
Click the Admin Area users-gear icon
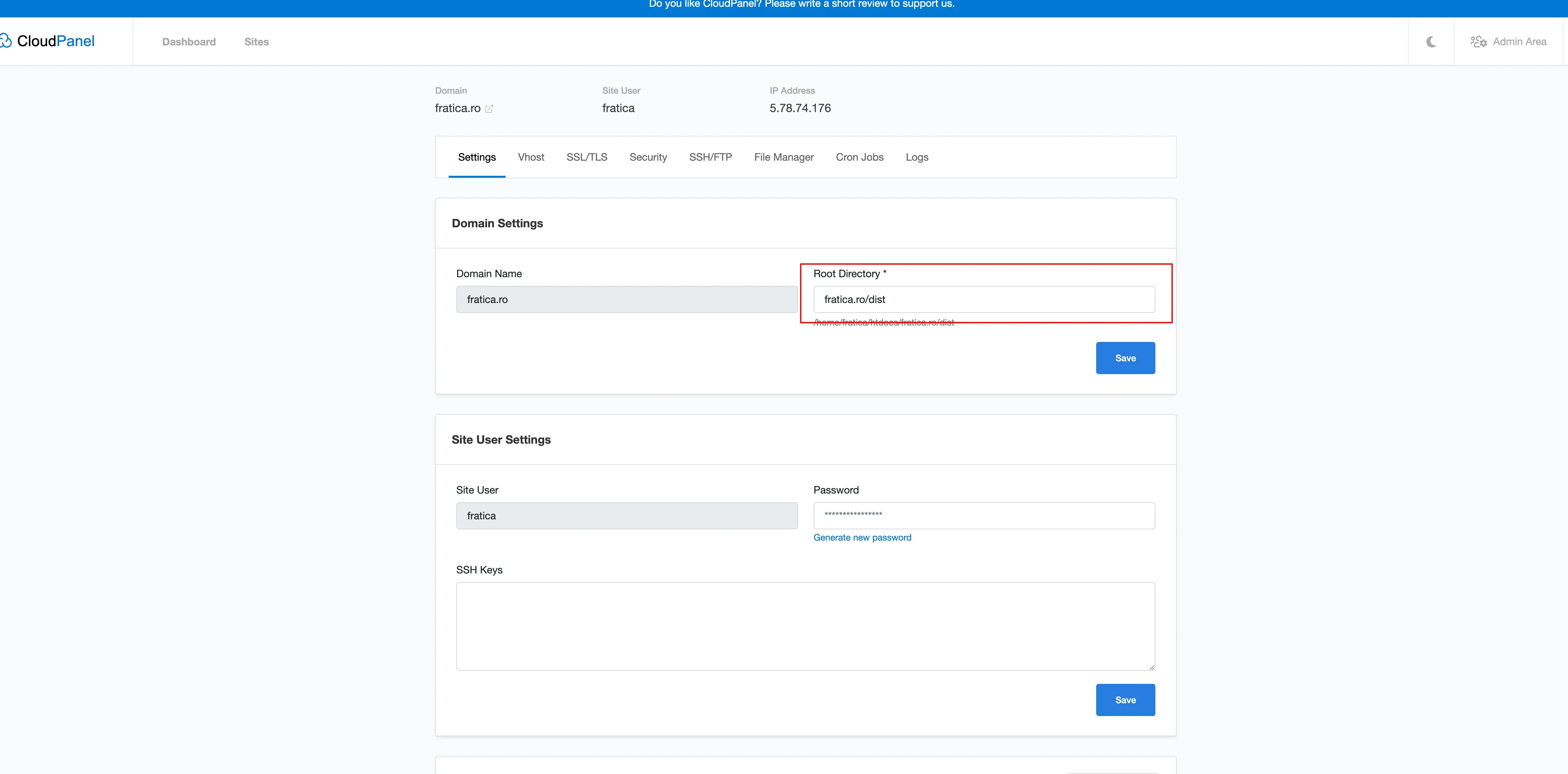coord(1479,42)
